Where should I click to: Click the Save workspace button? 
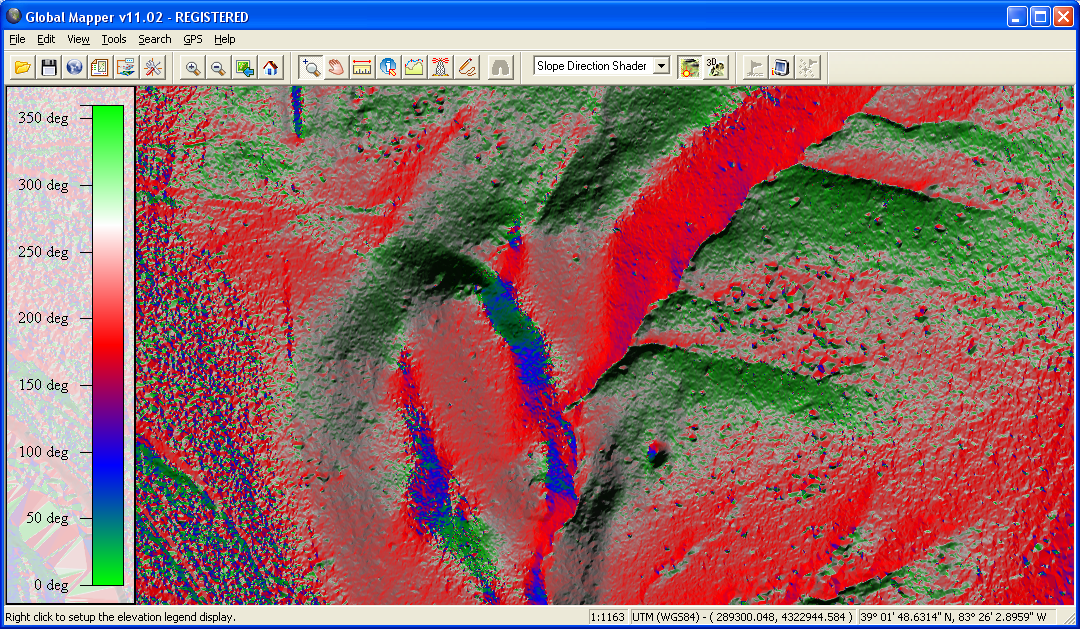[47, 67]
